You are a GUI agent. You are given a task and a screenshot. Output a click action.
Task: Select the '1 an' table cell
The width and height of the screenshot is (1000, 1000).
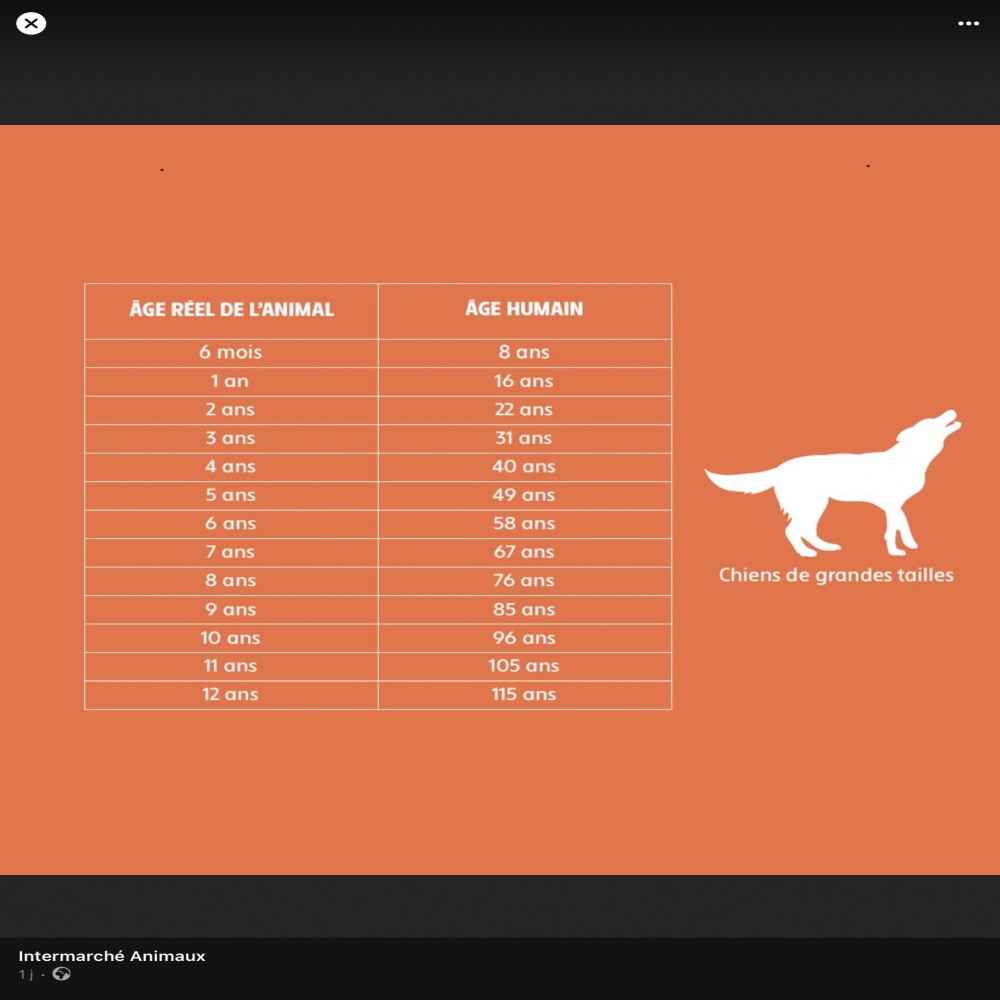tap(232, 382)
